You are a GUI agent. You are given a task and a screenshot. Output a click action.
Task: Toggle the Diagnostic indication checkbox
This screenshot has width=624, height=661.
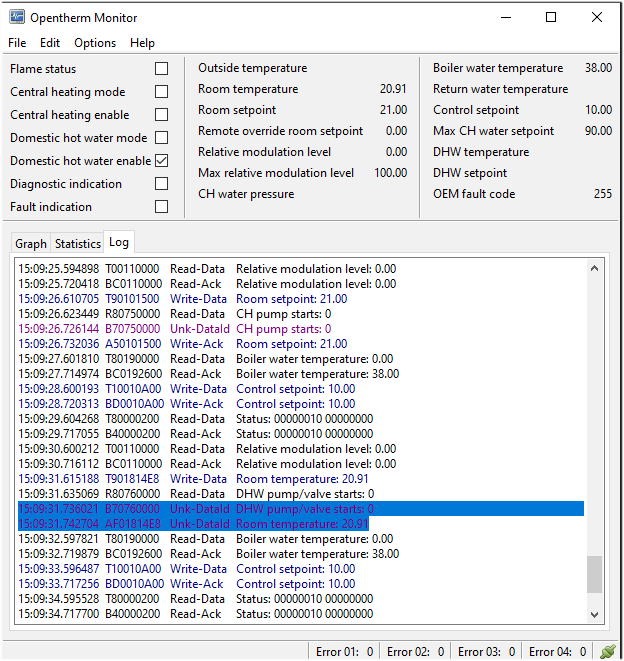[x=161, y=184]
